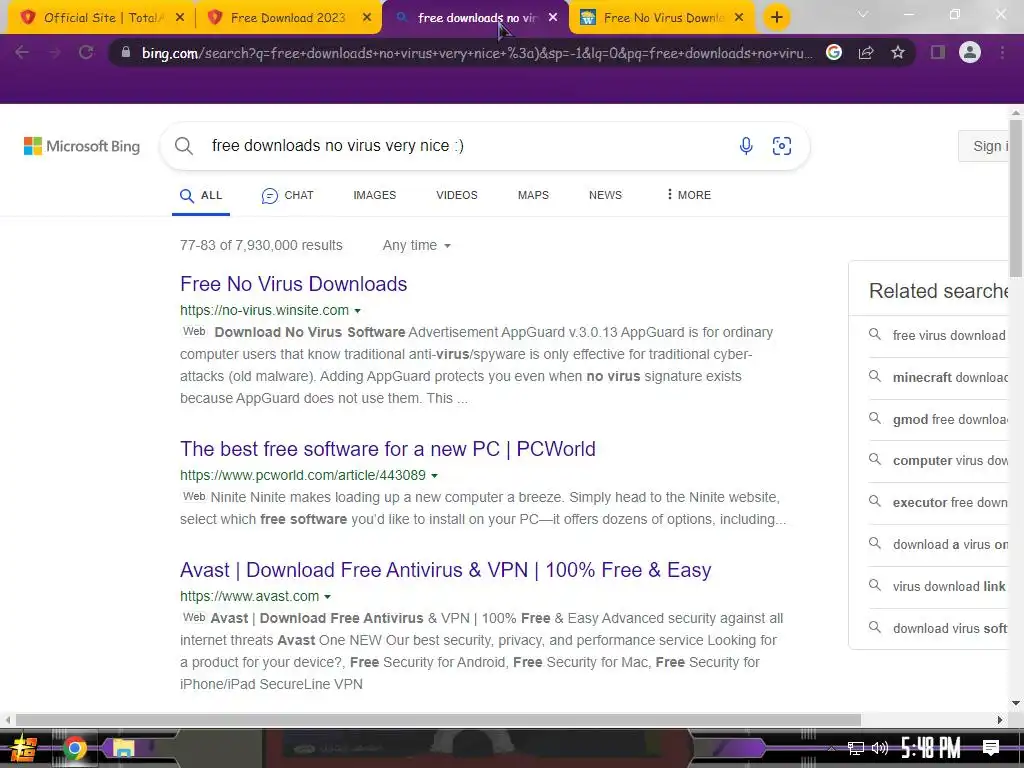Expand dropdown next to no-virus.winsite.com
This screenshot has height=768, width=1024.
coord(357,311)
